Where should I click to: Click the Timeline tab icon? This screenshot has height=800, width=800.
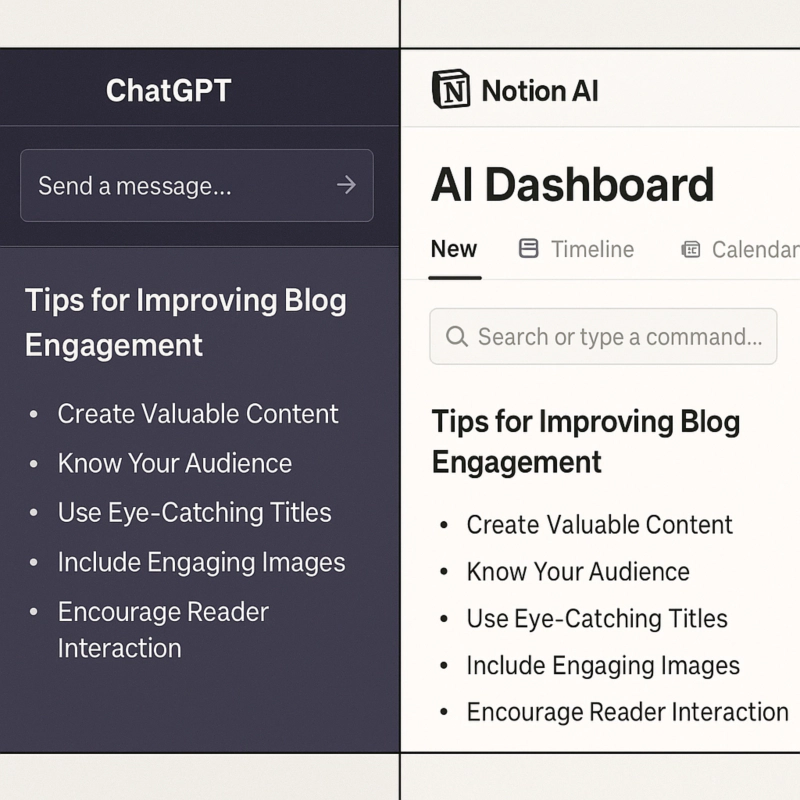click(529, 249)
